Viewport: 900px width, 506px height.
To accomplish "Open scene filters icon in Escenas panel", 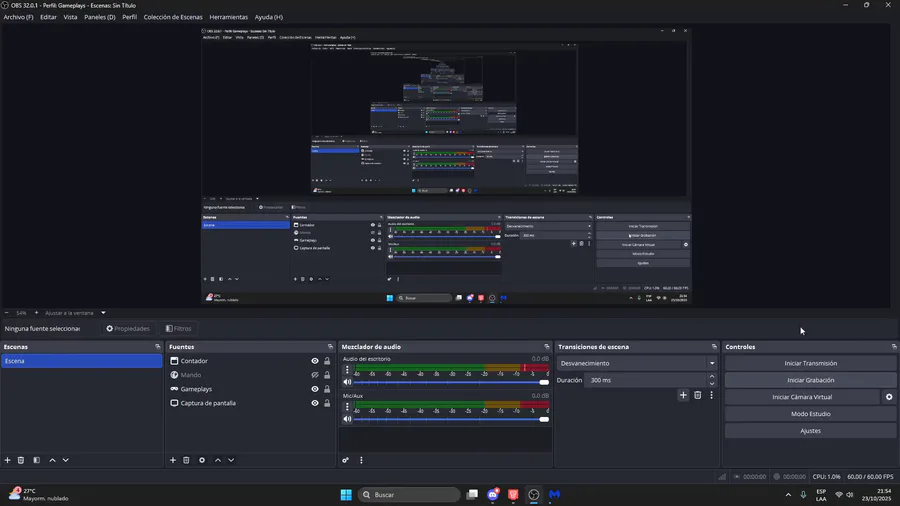I will click(x=36, y=460).
